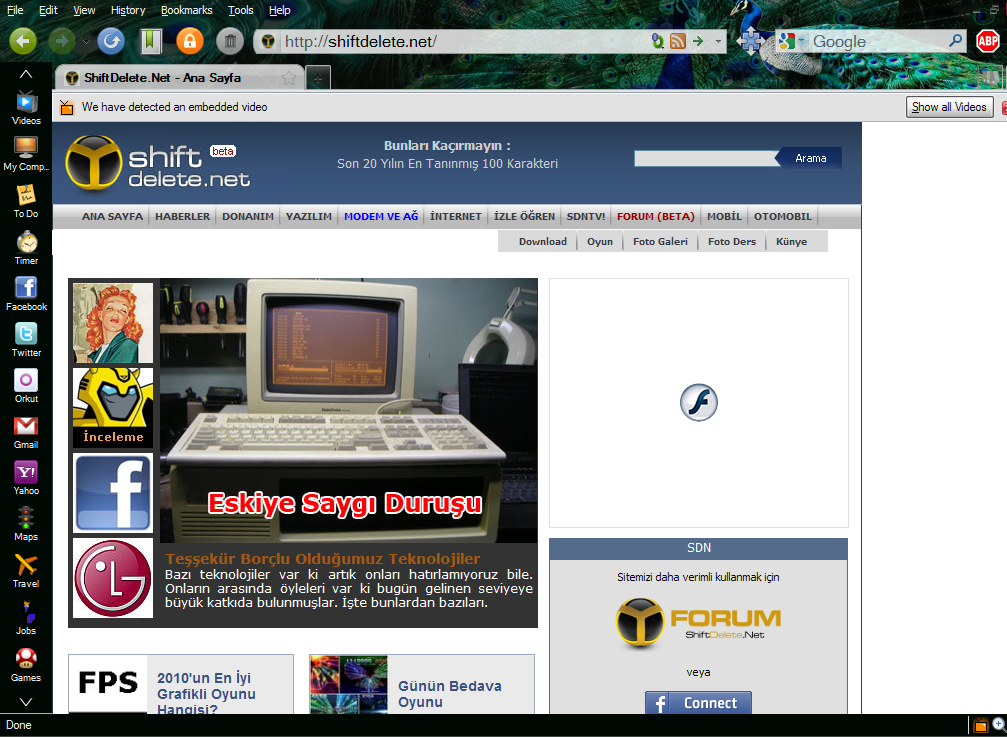The width and height of the screenshot is (1007, 737).
Task: Open Orkut from the sidebar
Action: 26,386
